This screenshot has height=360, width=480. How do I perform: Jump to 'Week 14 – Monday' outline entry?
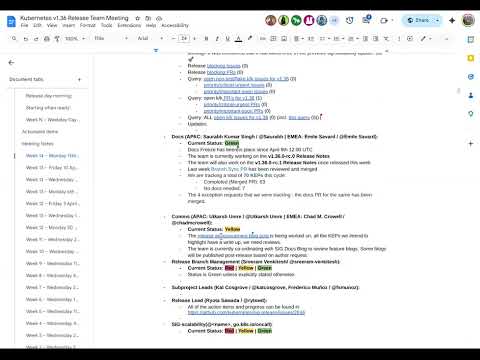(x=52, y=156)
